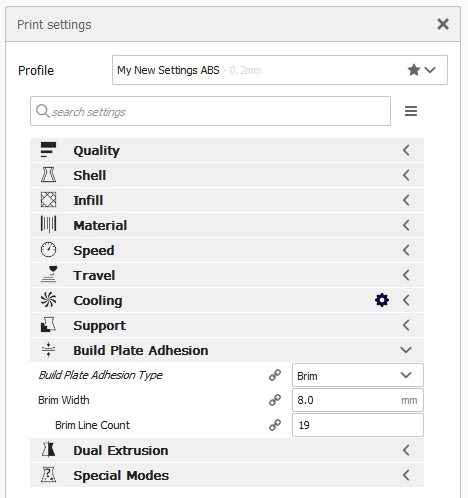Image resolution: width=468 pixels, height=498 pixels.
Task: Click the Infill pattern icon
Action: pyautogui.click(x=48, y=200)
